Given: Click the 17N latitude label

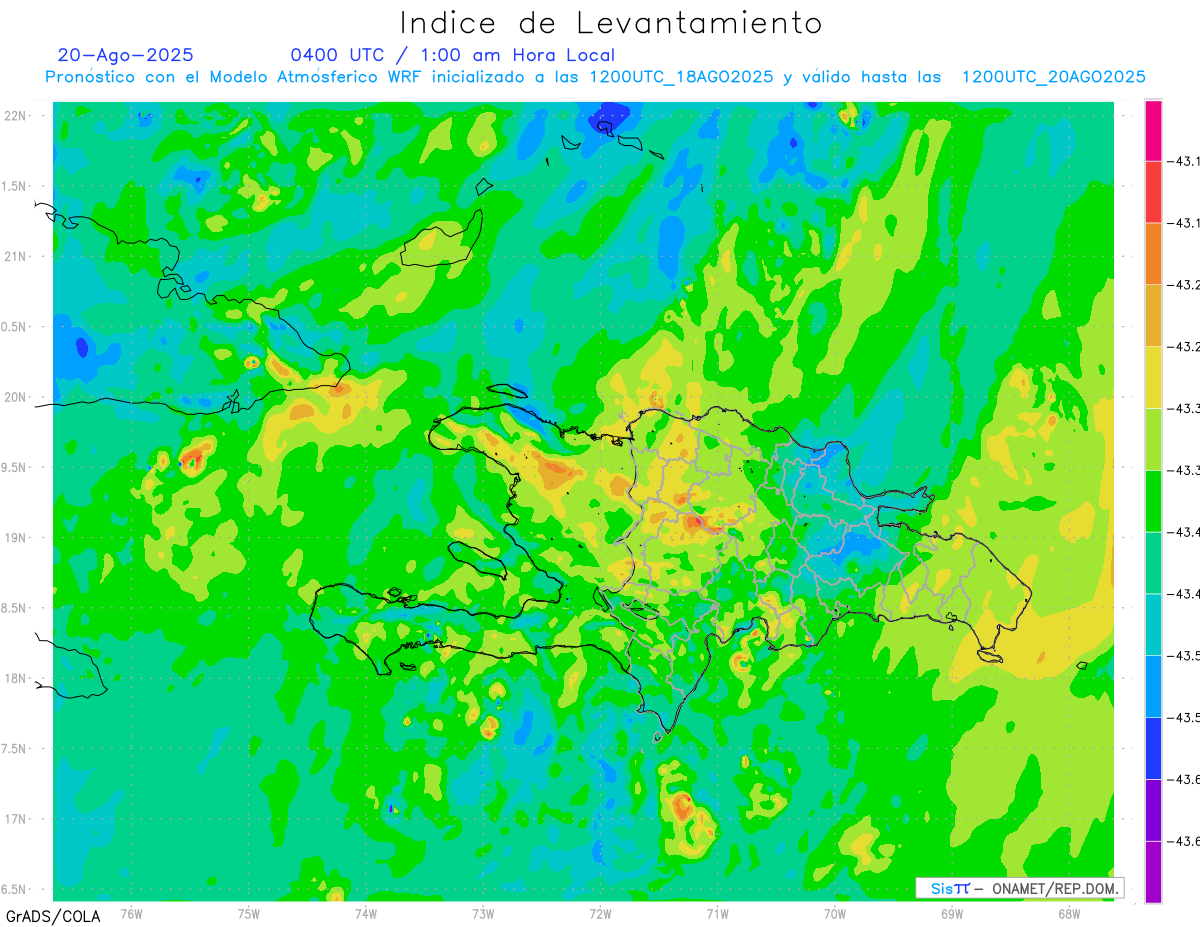Looking at the screenshot, I should click(16, 819).
